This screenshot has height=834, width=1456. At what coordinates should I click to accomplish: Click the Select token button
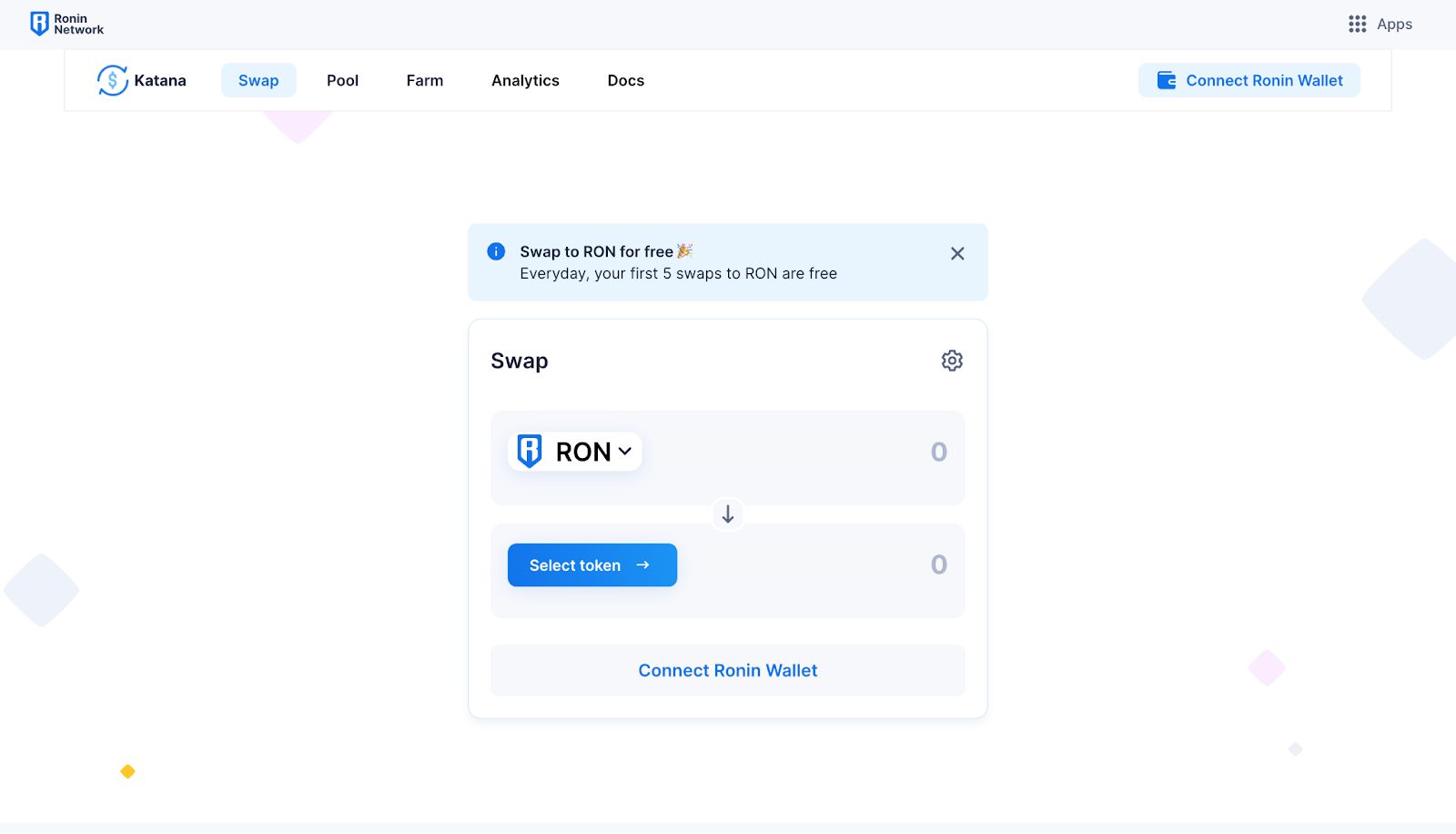592,565
